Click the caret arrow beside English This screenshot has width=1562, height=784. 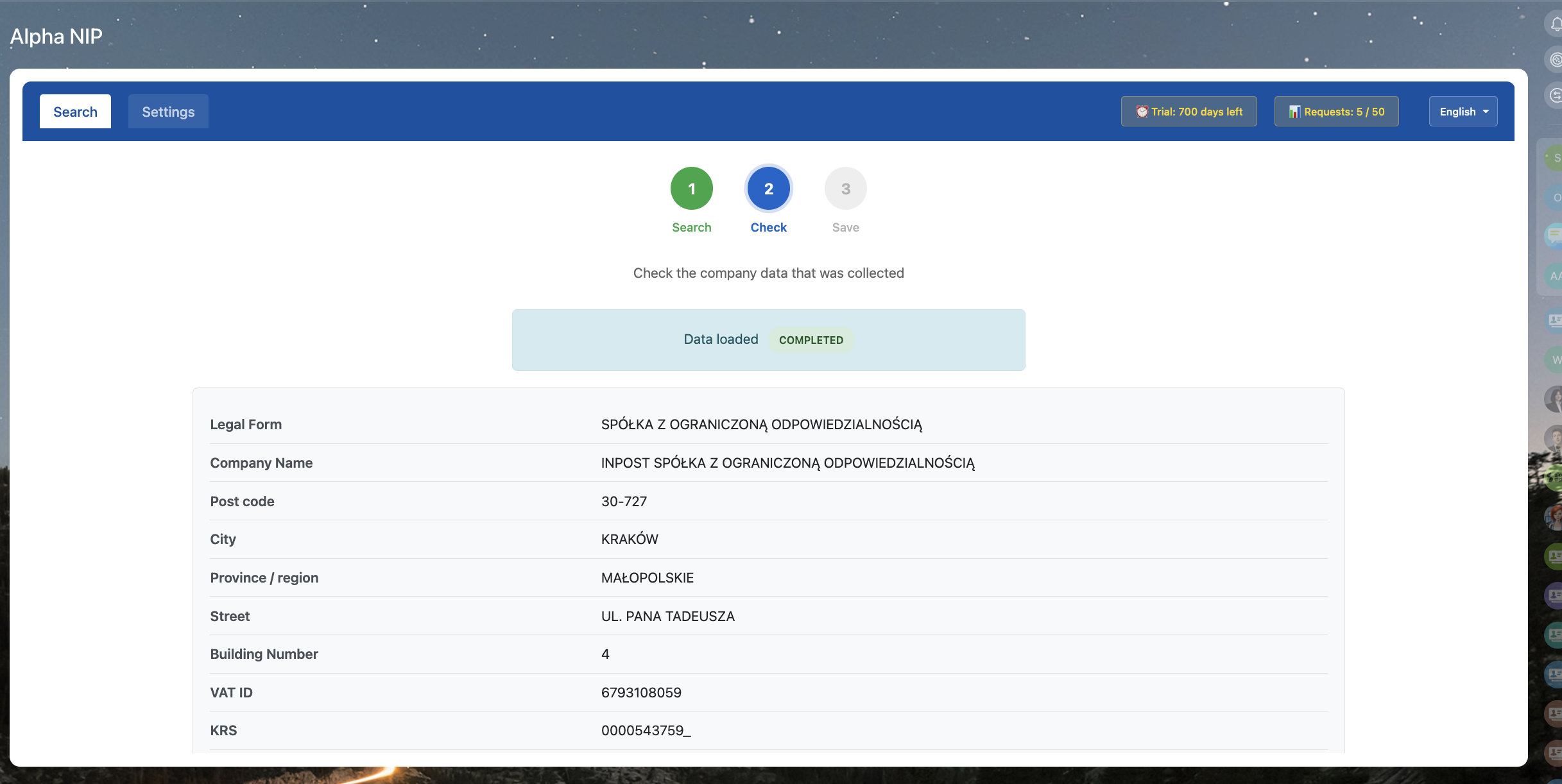coord(1486,112)
